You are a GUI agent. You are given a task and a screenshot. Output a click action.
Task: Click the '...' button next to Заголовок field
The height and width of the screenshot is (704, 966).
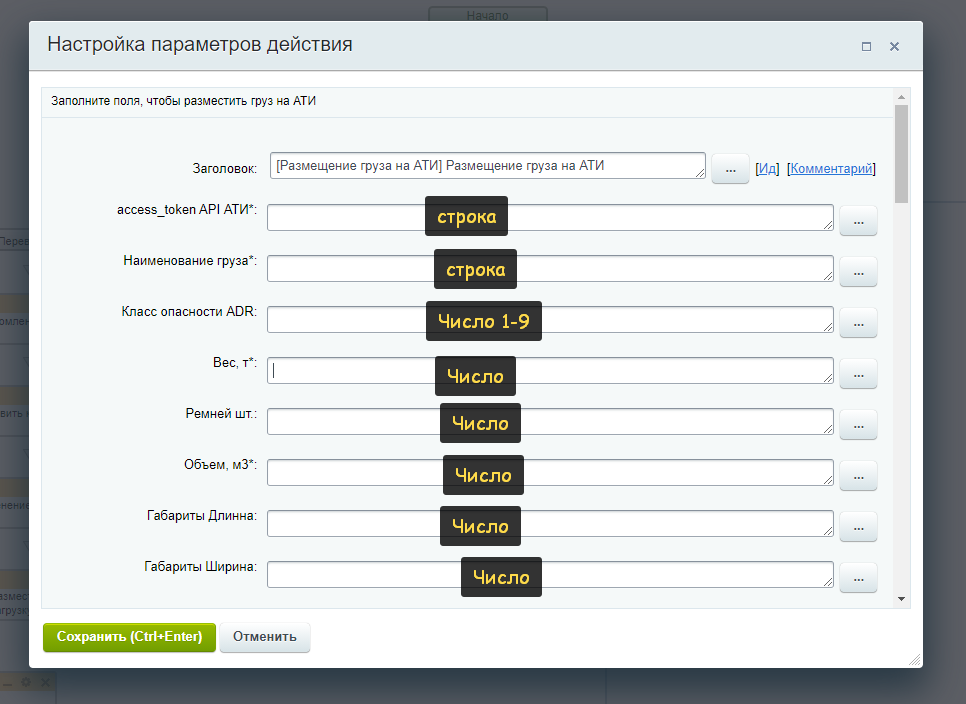730,170
